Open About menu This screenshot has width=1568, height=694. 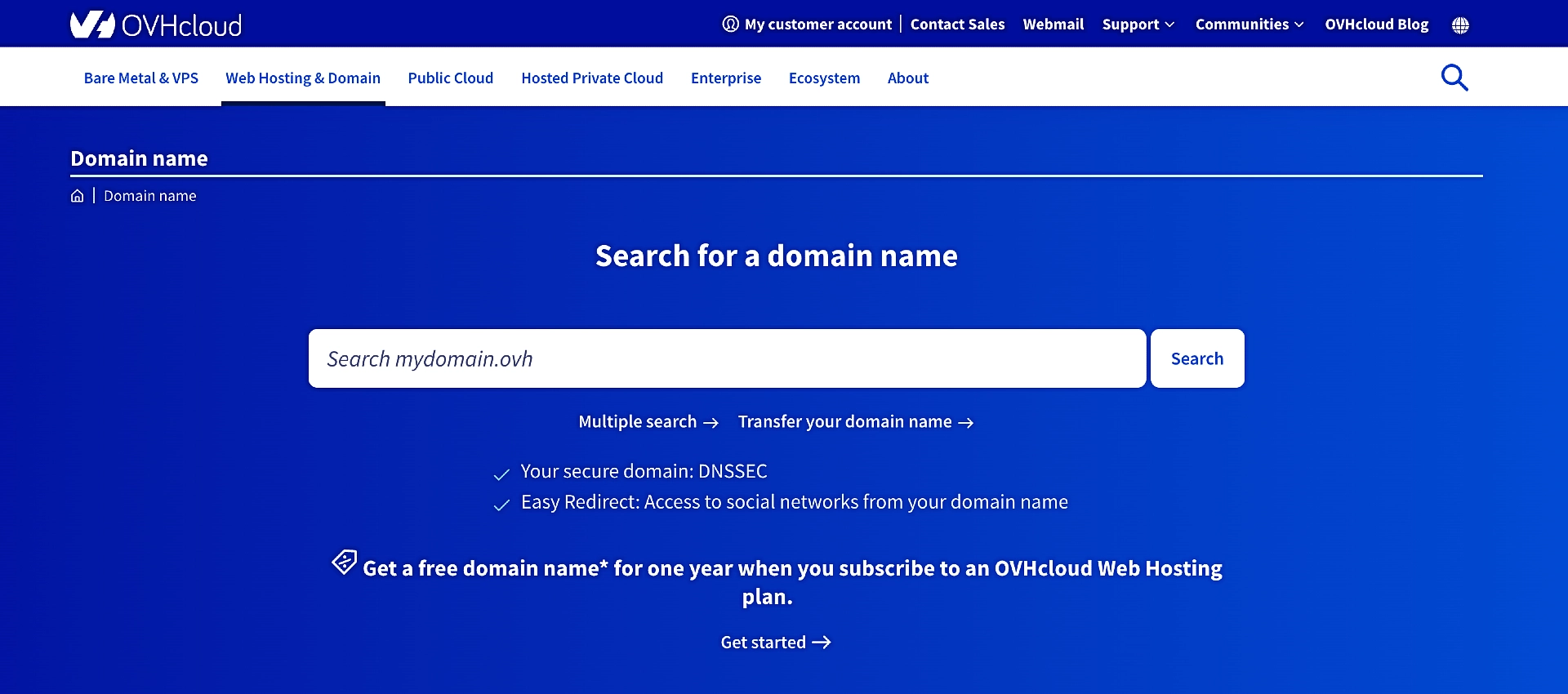coord(908,78)
